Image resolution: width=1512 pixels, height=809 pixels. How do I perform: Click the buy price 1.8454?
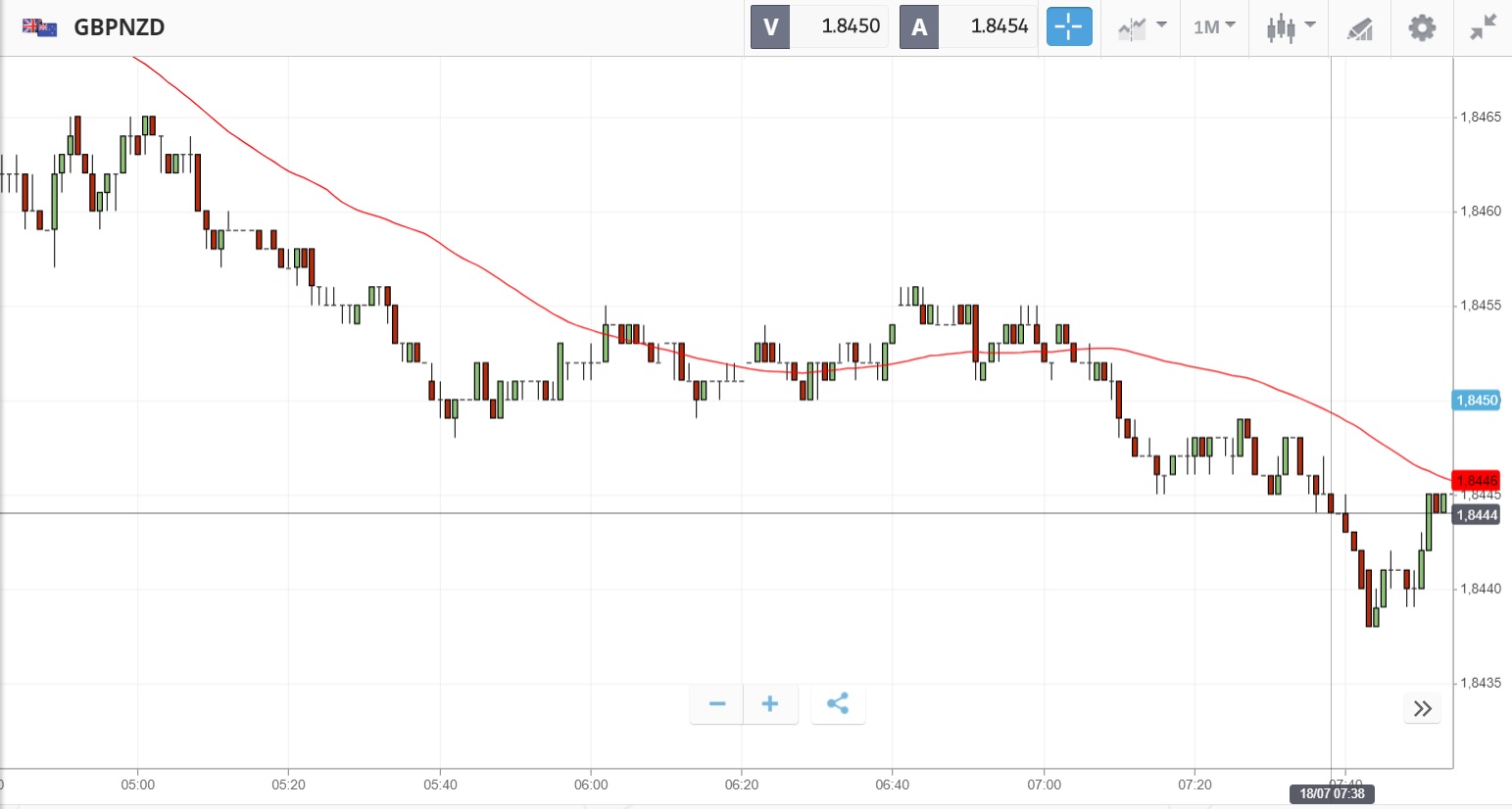coord(999,27)
